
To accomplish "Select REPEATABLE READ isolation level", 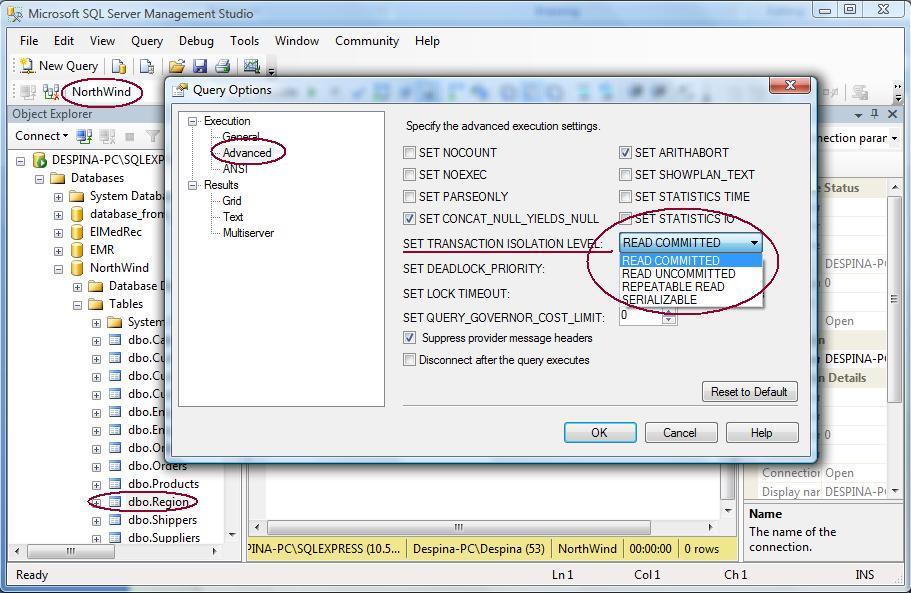I will pos(691,287).
